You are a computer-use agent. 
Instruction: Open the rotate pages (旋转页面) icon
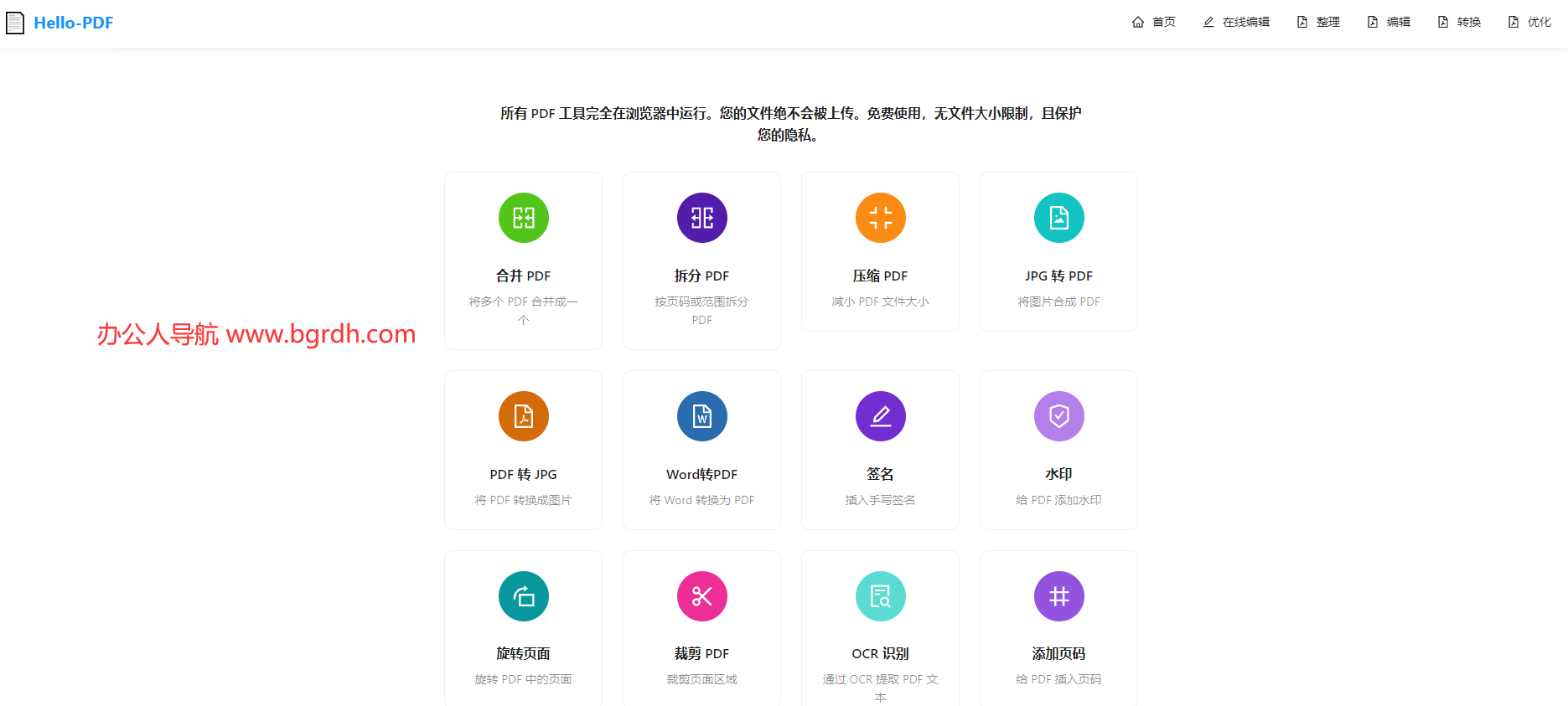tap(523, 596)
